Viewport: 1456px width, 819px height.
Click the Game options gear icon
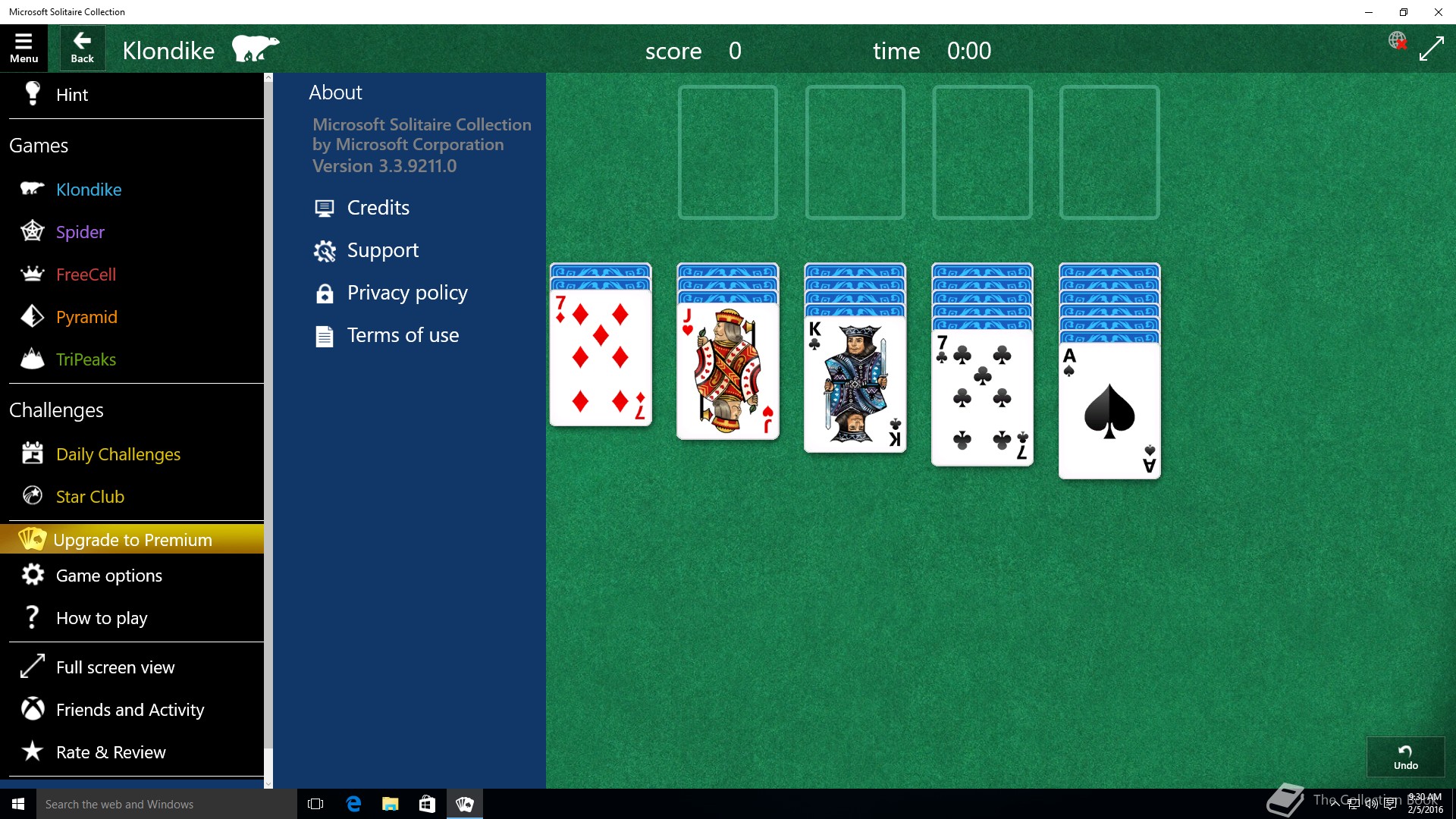pyautogui.click(x=33, y=575)
